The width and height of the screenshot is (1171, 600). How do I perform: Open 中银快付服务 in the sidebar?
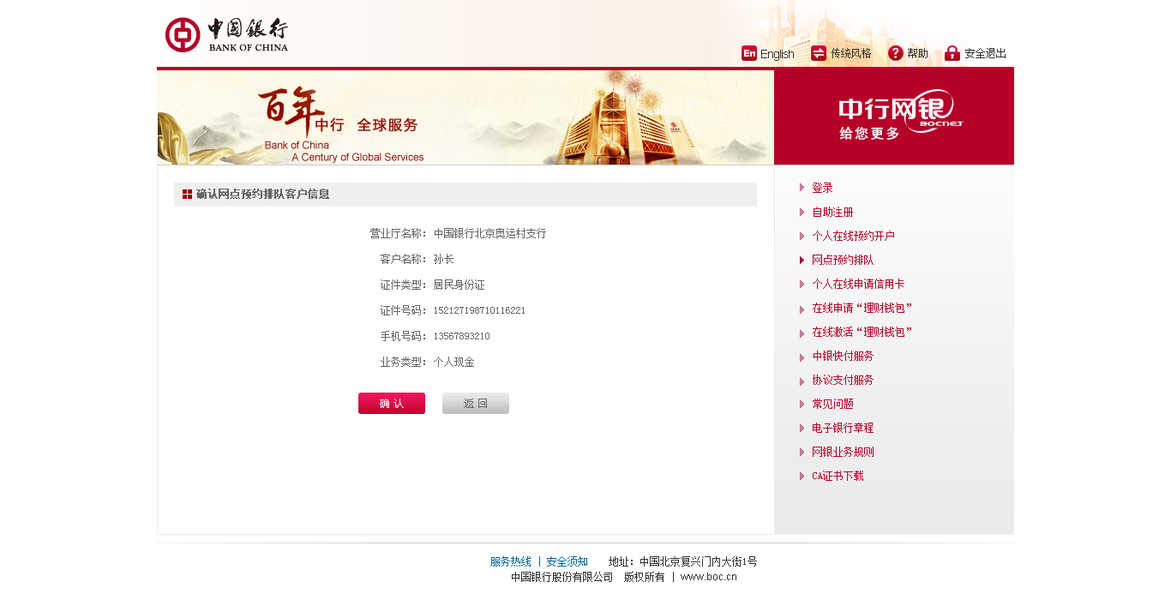(842, 356)
